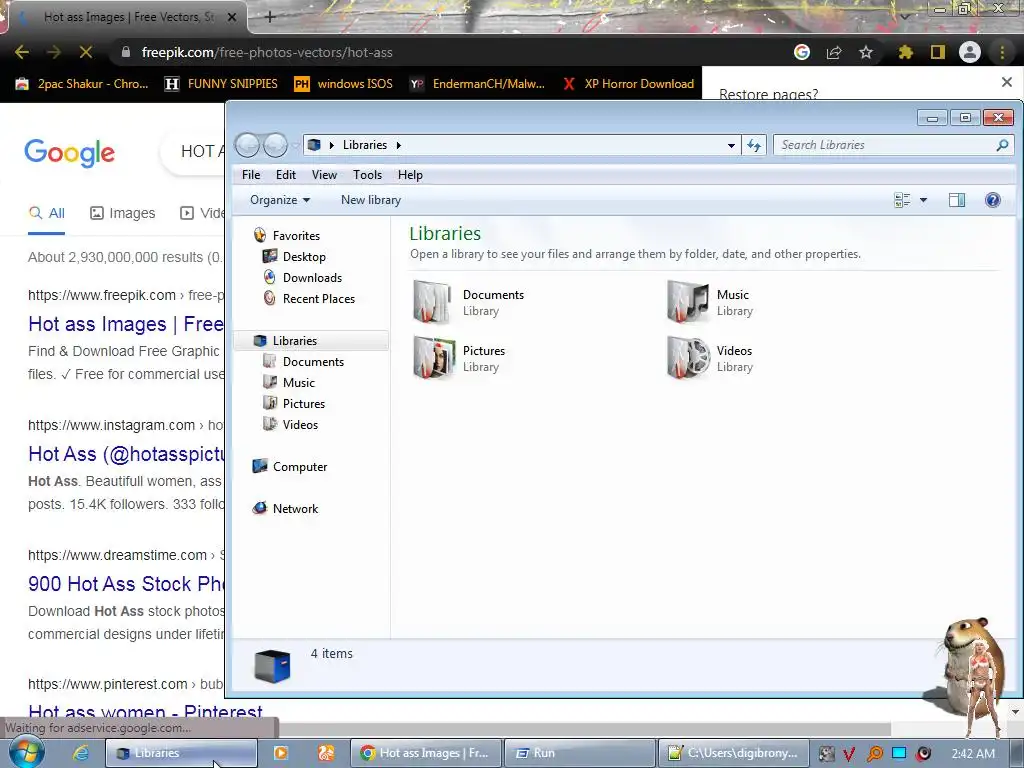This screenshot has width=1024, height=768.
Task: Open the Help menu in Explorer
Action: click(x=410, y=174)
